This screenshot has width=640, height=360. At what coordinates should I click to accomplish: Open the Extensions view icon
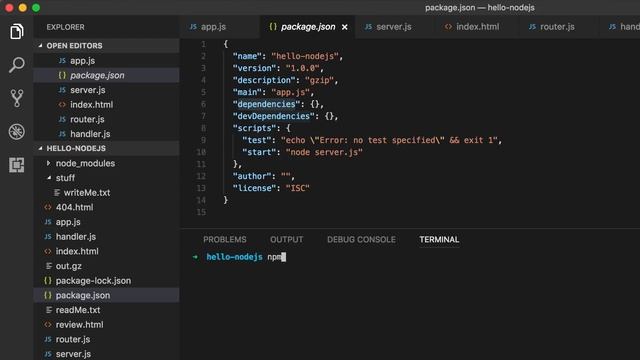(x=16, y=165)
